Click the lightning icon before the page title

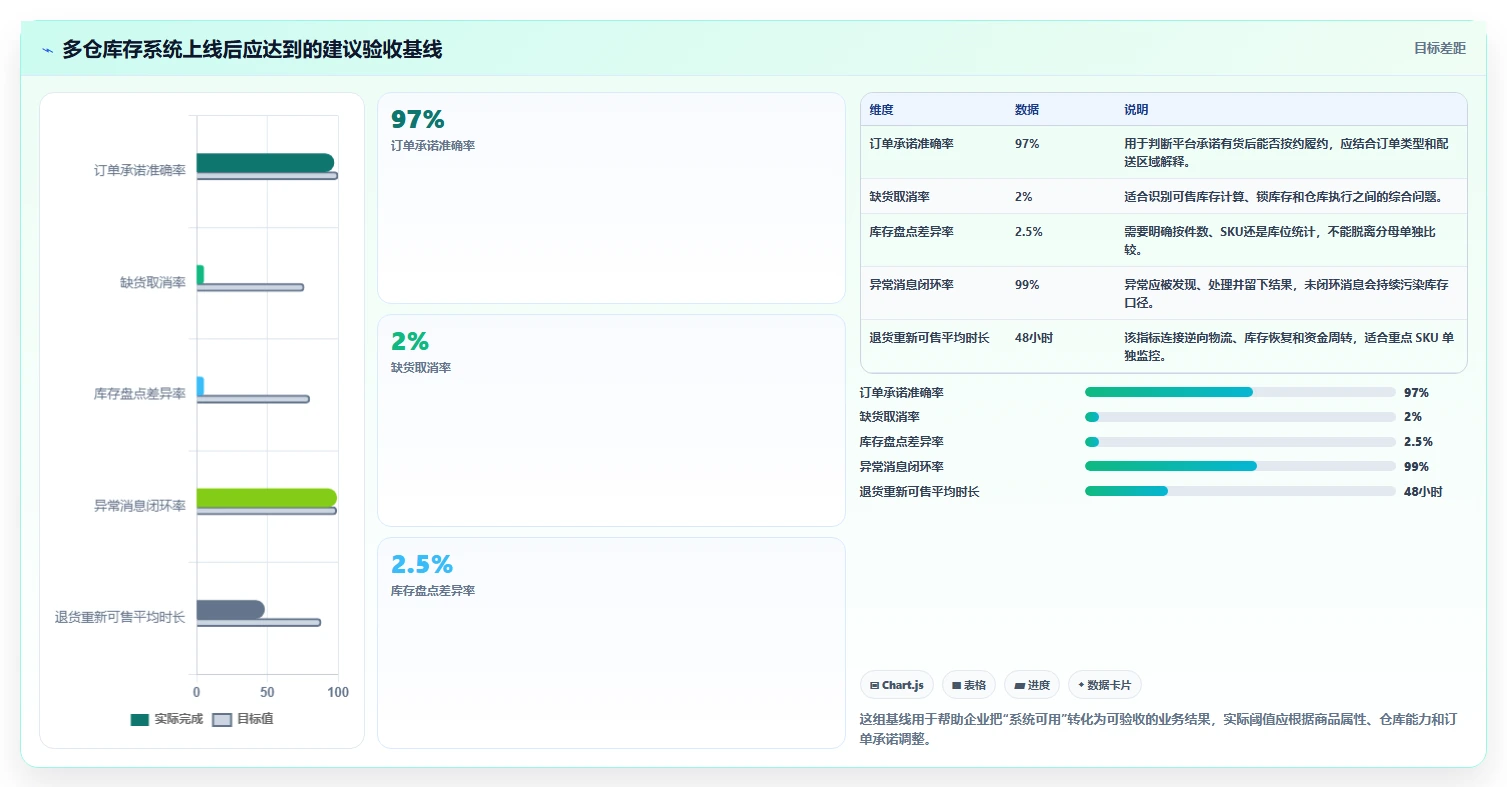pyautogui.click(x=48, y=50)
